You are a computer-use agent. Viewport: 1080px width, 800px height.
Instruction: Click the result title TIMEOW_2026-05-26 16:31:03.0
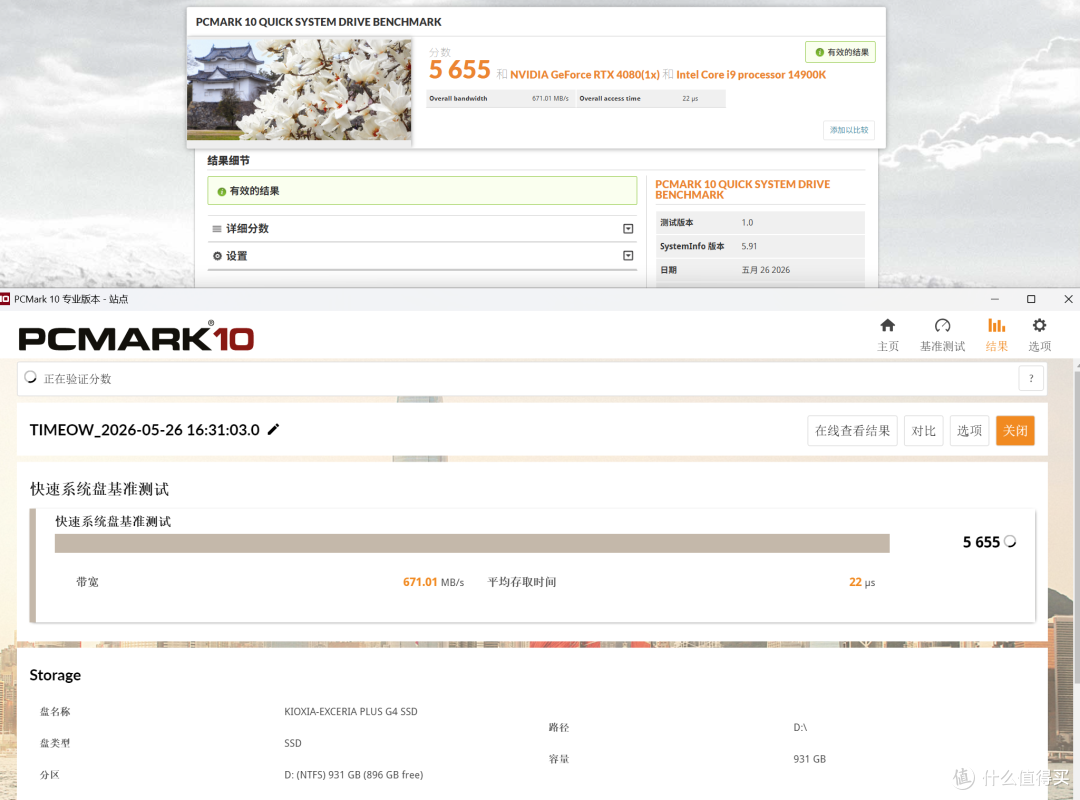(145, 430)
